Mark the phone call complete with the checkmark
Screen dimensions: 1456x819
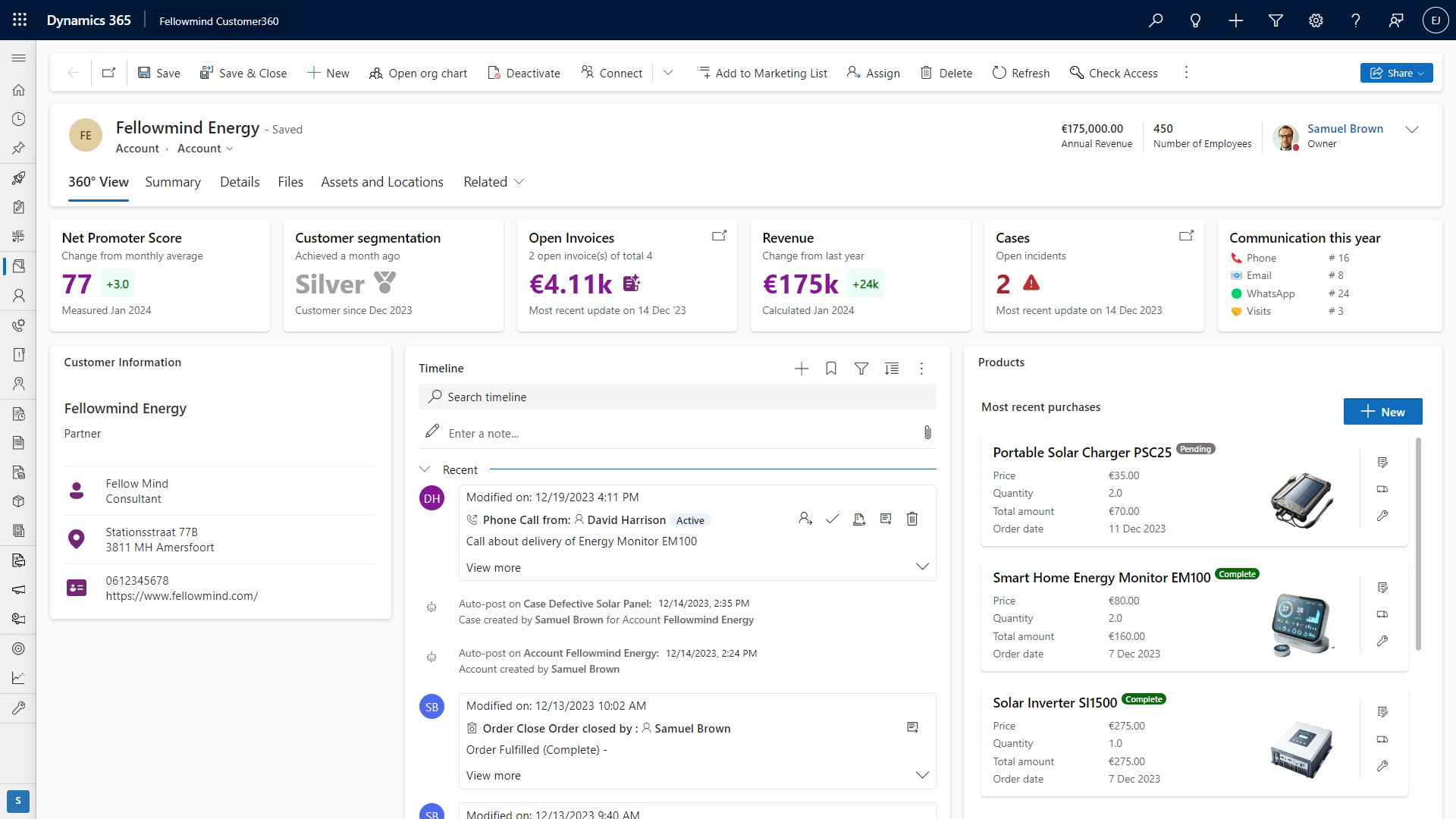click(832, 519)
